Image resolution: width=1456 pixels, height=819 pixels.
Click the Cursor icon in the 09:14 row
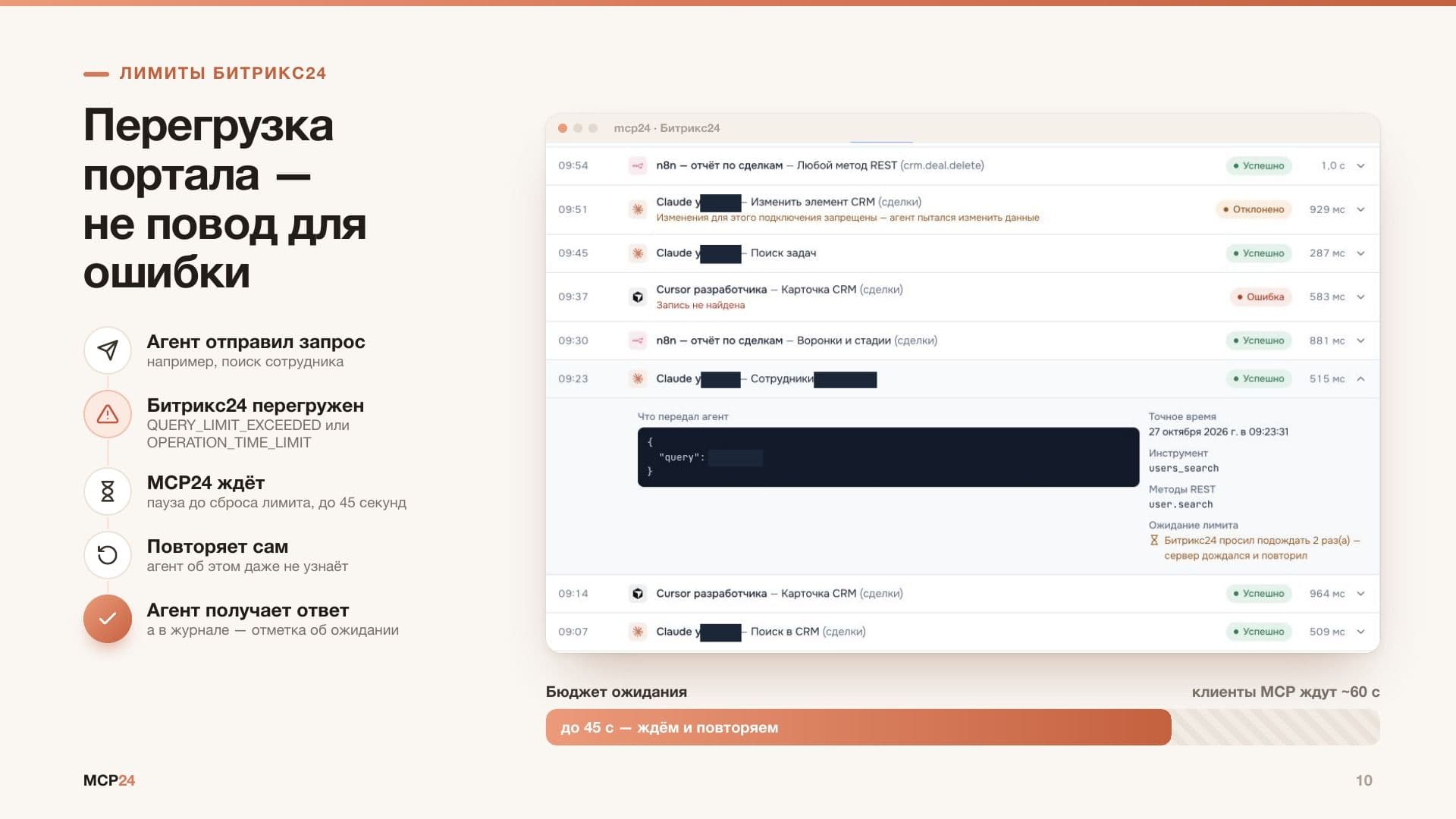tap(638, 594)
